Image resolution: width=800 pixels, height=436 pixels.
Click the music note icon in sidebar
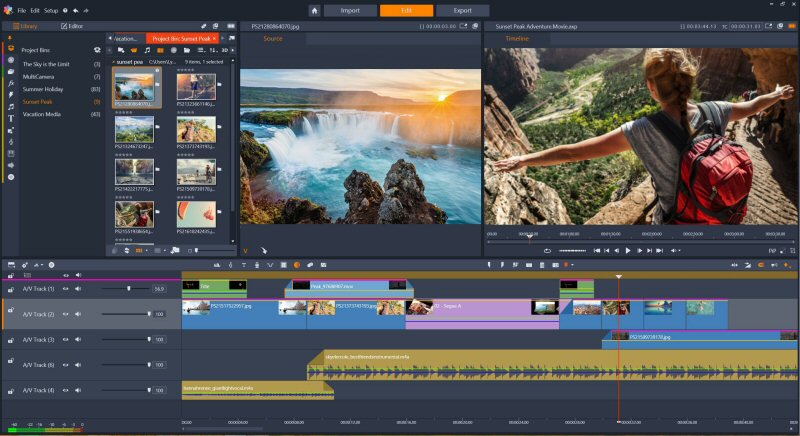pos(11,105)
